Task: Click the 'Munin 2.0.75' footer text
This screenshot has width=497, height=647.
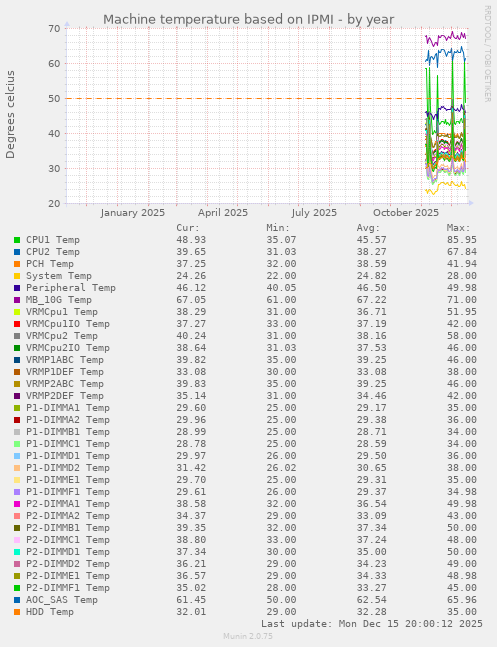Action: click(248, 636)
